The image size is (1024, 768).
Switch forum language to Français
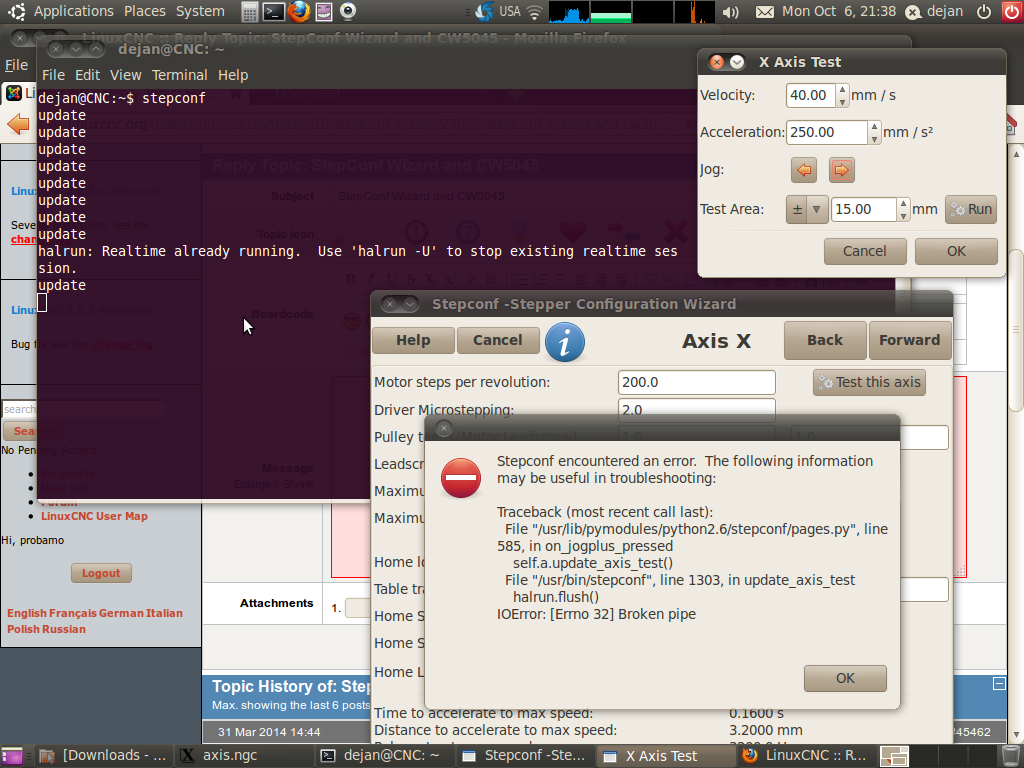coord(72,613)
